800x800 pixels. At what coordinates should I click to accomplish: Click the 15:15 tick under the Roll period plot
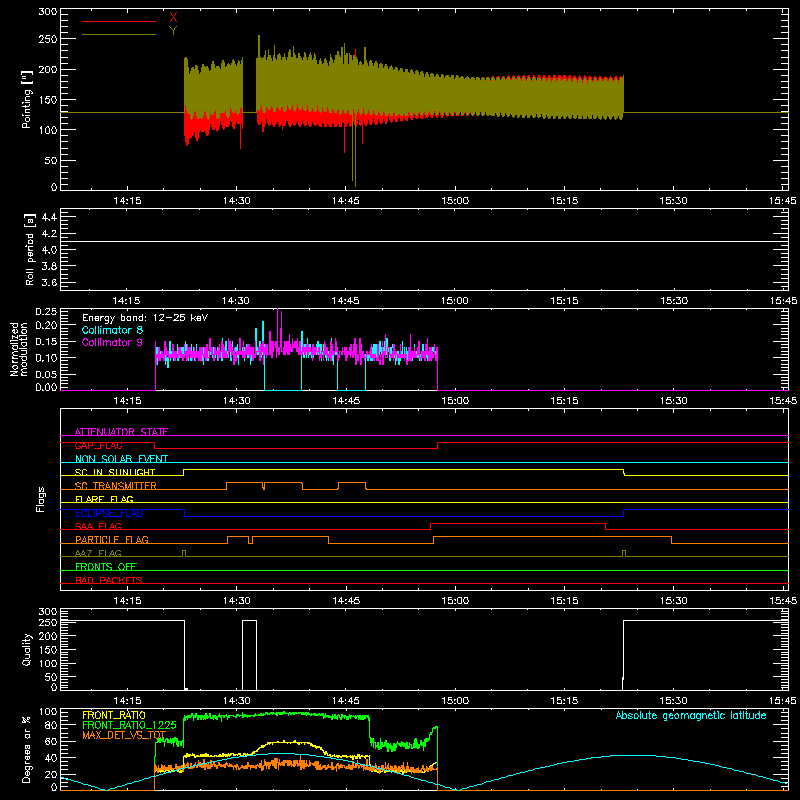[x=564, y=301]
